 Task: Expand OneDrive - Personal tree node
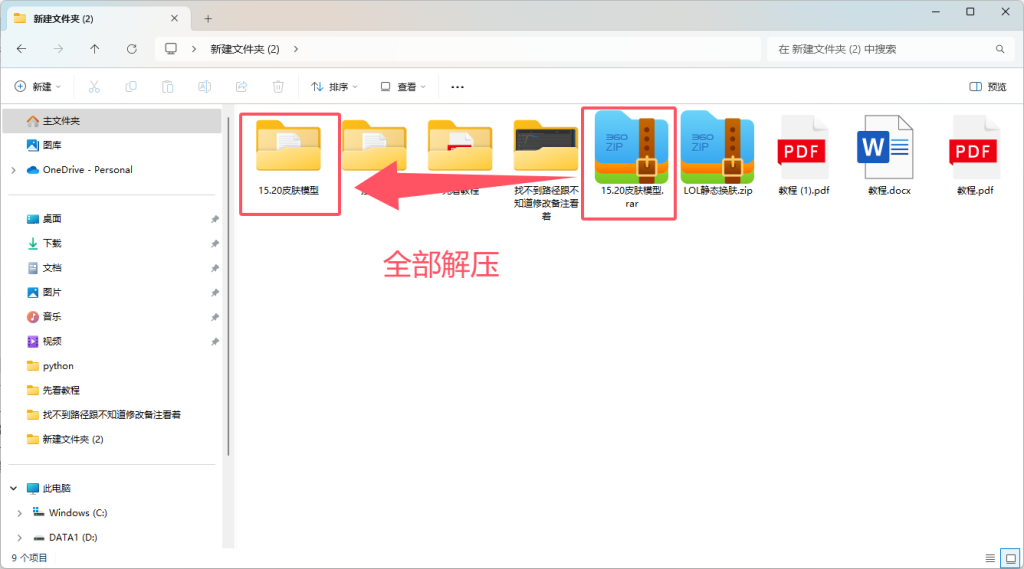[14, 170]
